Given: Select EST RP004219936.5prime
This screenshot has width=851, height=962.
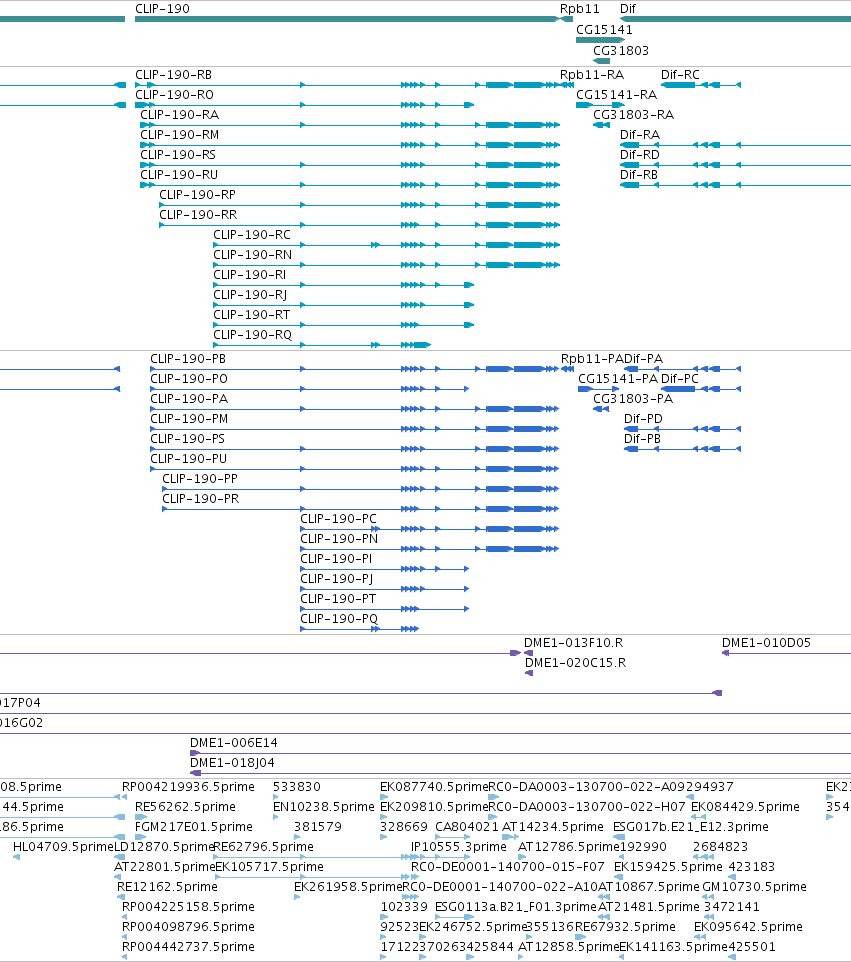Looking at the screenshot, I should [x=188, y=787].
